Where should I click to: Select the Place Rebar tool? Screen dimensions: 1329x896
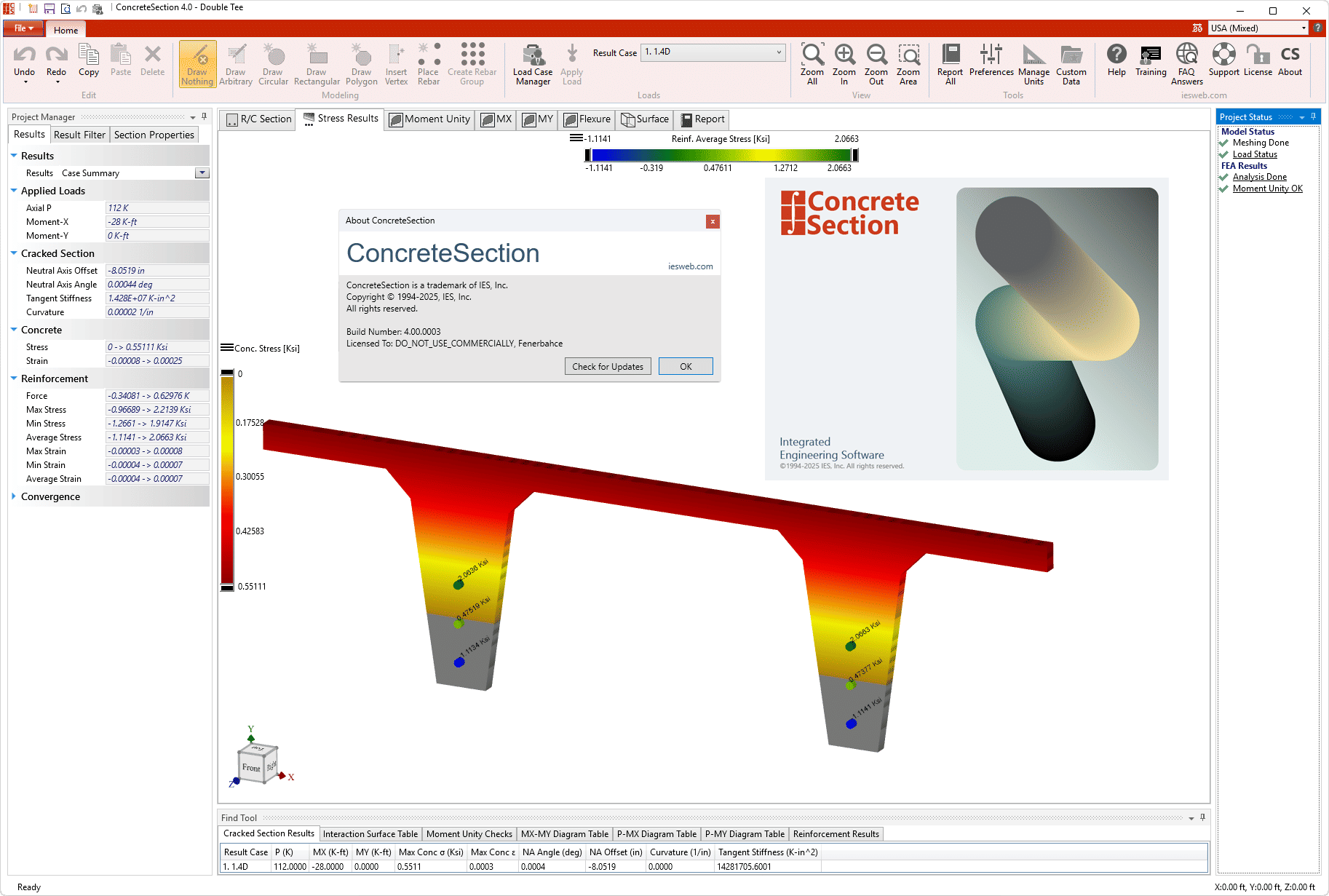tap(428, 65)
